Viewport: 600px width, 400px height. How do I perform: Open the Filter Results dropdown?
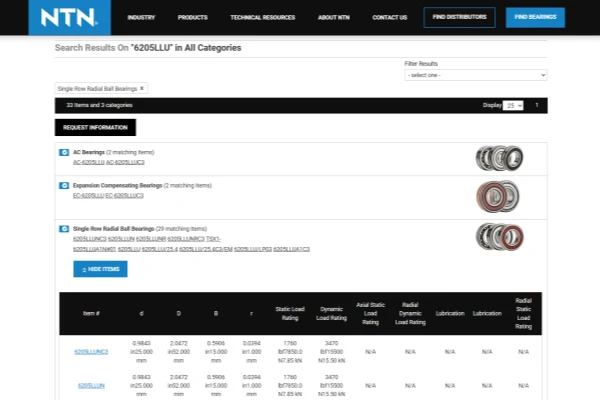pyautogui.click(x=476, y=75)
